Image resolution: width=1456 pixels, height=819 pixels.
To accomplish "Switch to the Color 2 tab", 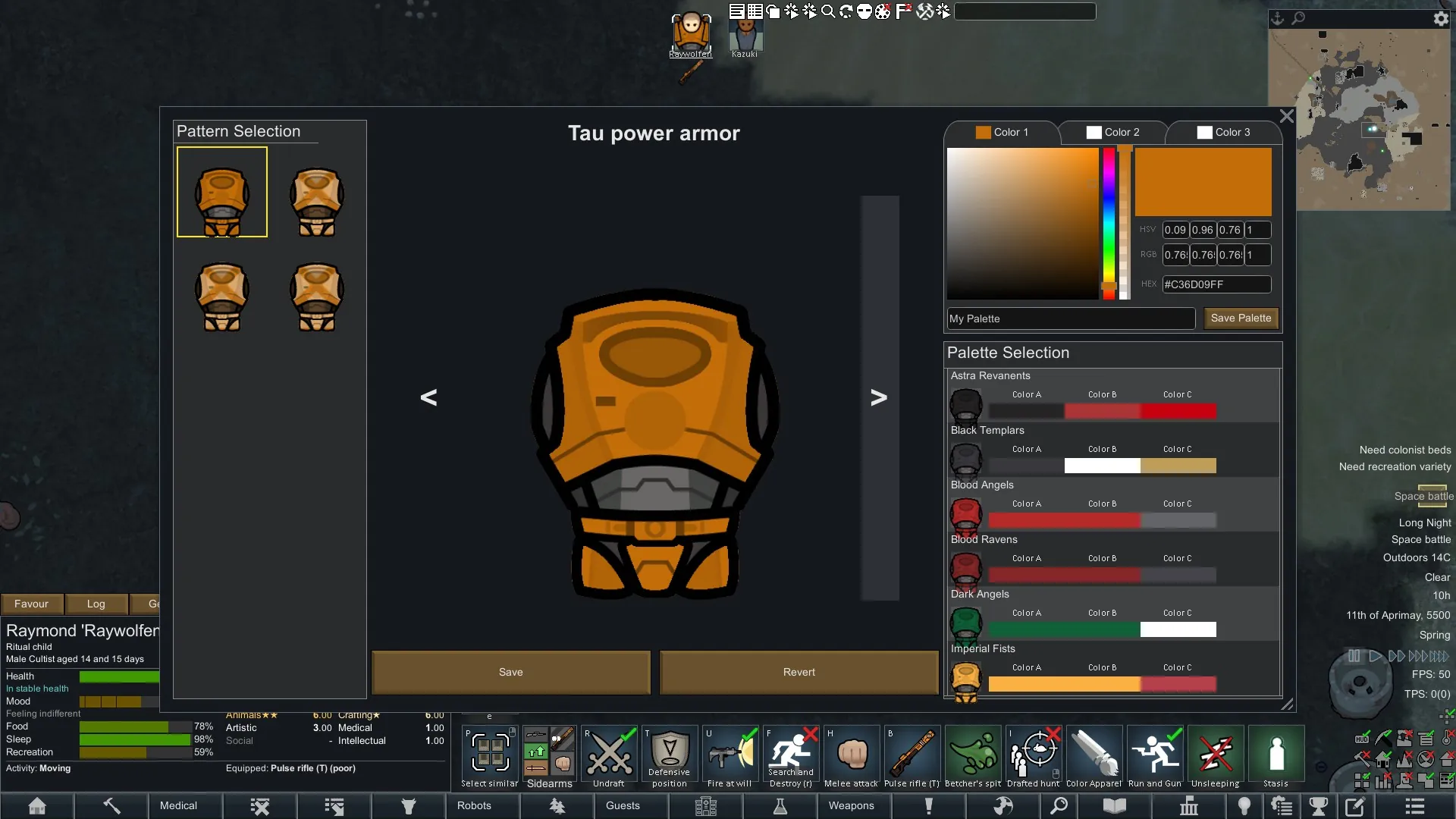I will click(x=1112, y=132).
